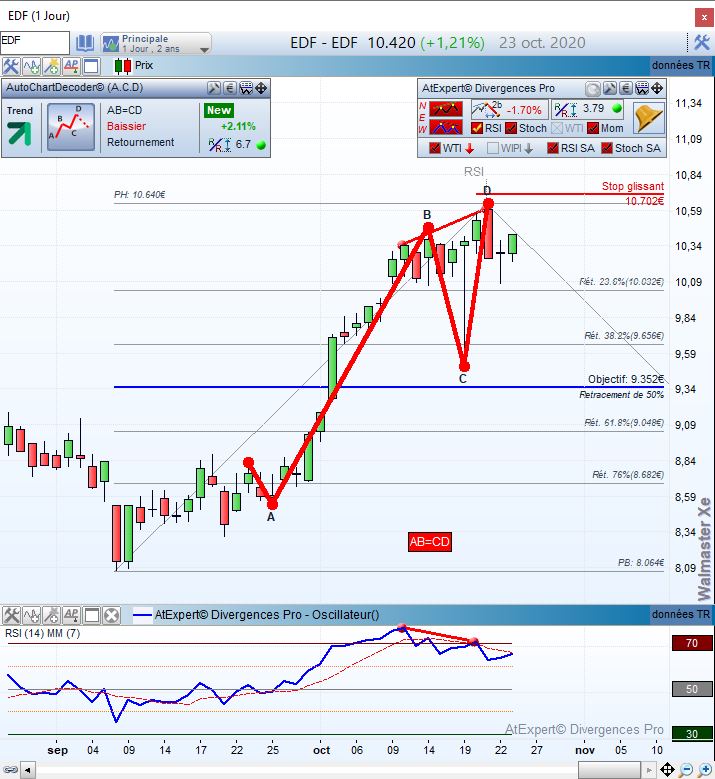The height and width of the screenshot is (779, 715).
Task: Toggle RSI SA checkbox
Action: 553,148
